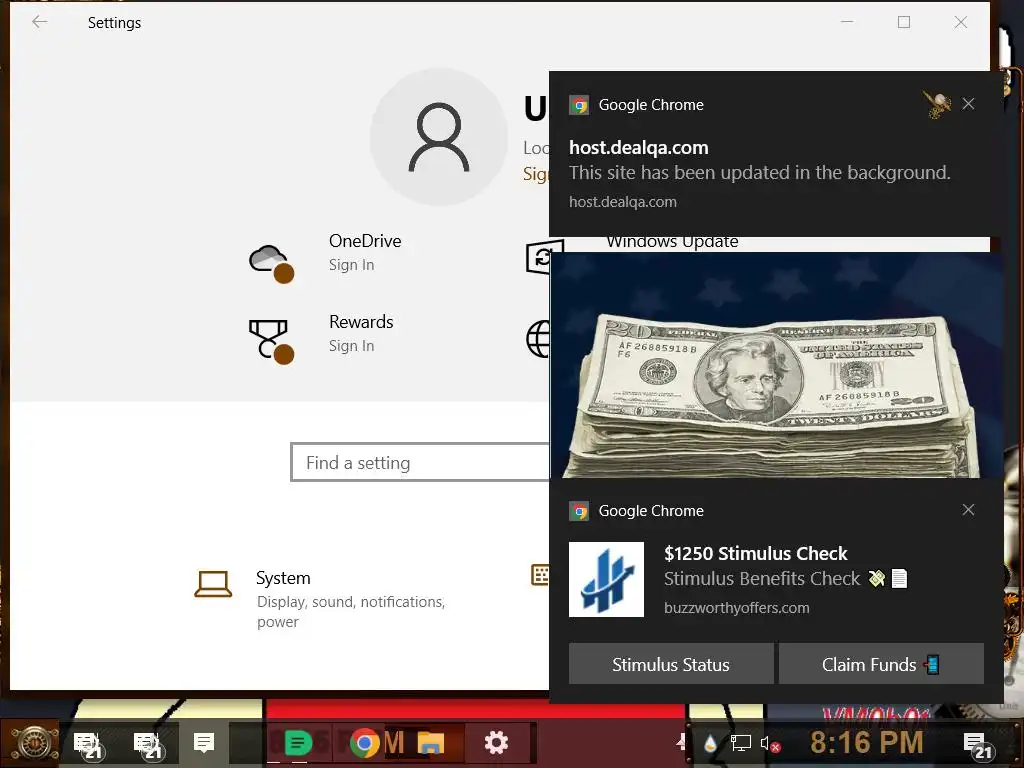Close the Settings window
The height and width of the screenshot is (768, 1024).
coord(961,22)
